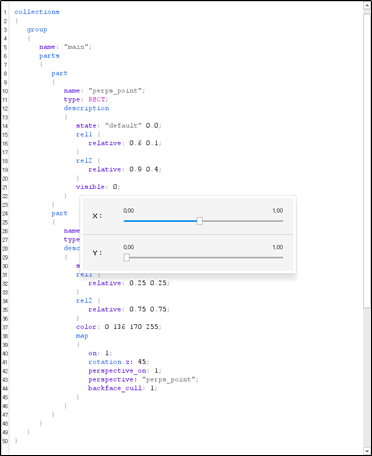Click the "parts" keyword on line 6
Viewport: 372px width, 456px height.
[x=49, y=56]
